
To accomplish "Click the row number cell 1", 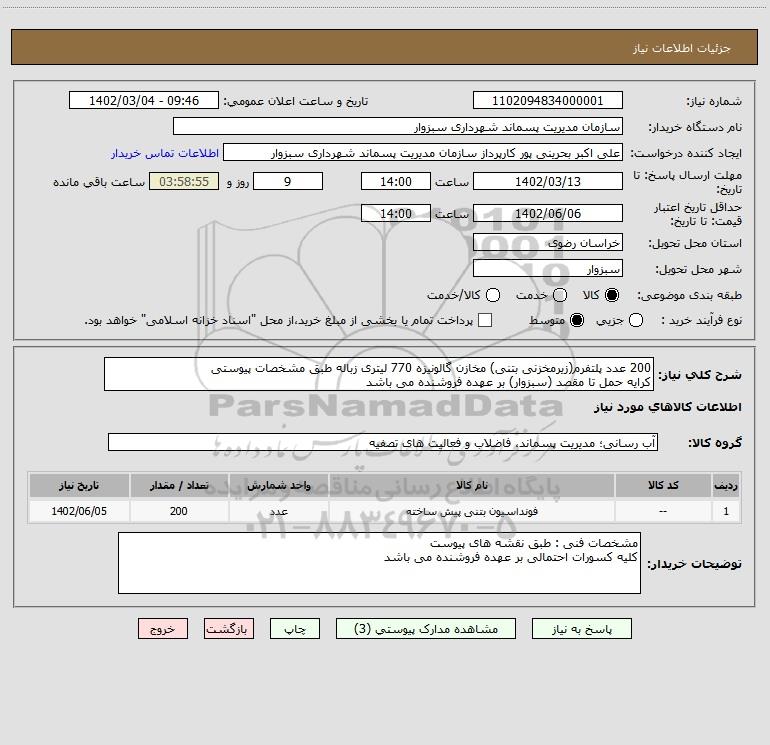I will pyautogui.click(x=726, y=511).
